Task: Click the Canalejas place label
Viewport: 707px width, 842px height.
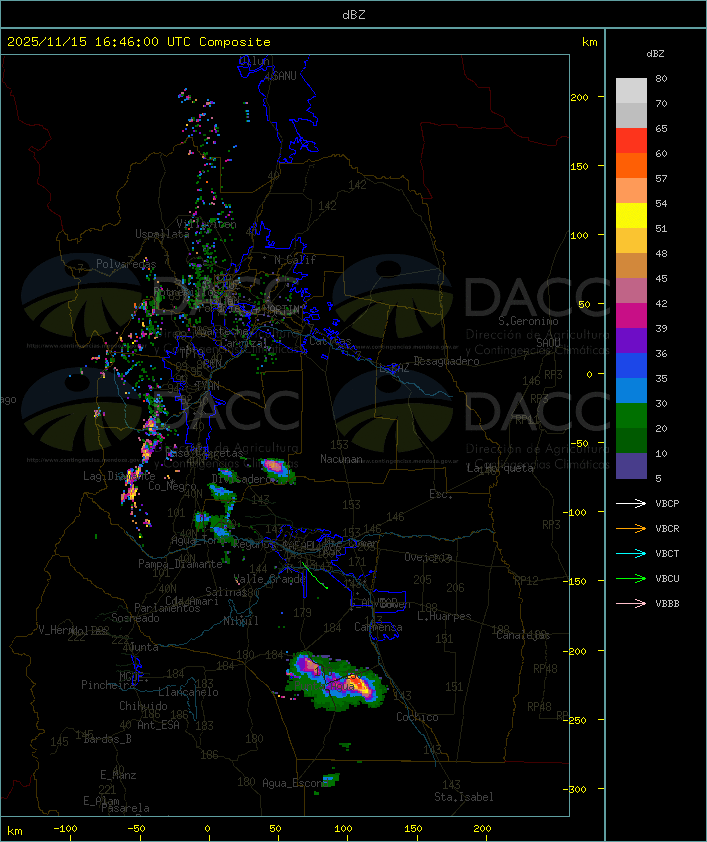Action: pyautogui.click(x=523, y=635)
